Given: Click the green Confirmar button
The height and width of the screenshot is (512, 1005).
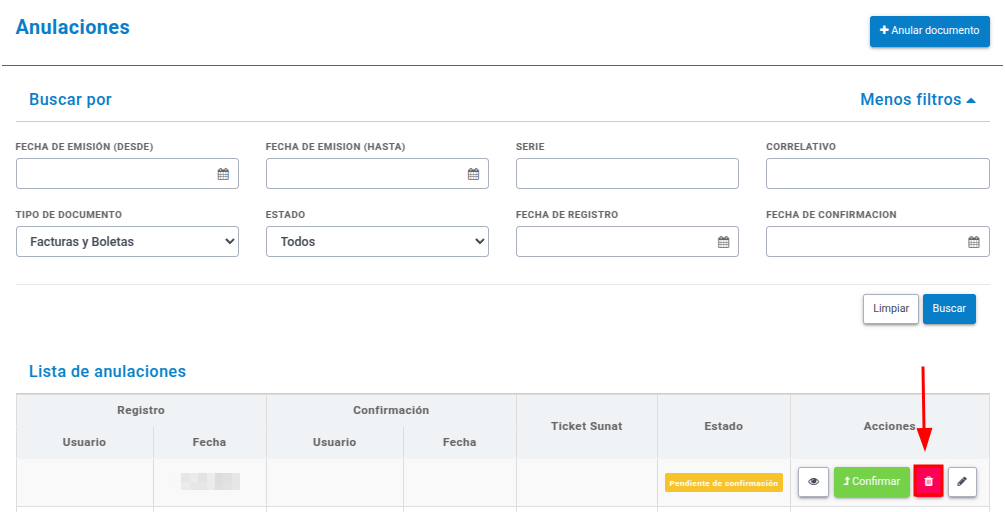Looking at the screenshot, I should click(x=872, y=482).
